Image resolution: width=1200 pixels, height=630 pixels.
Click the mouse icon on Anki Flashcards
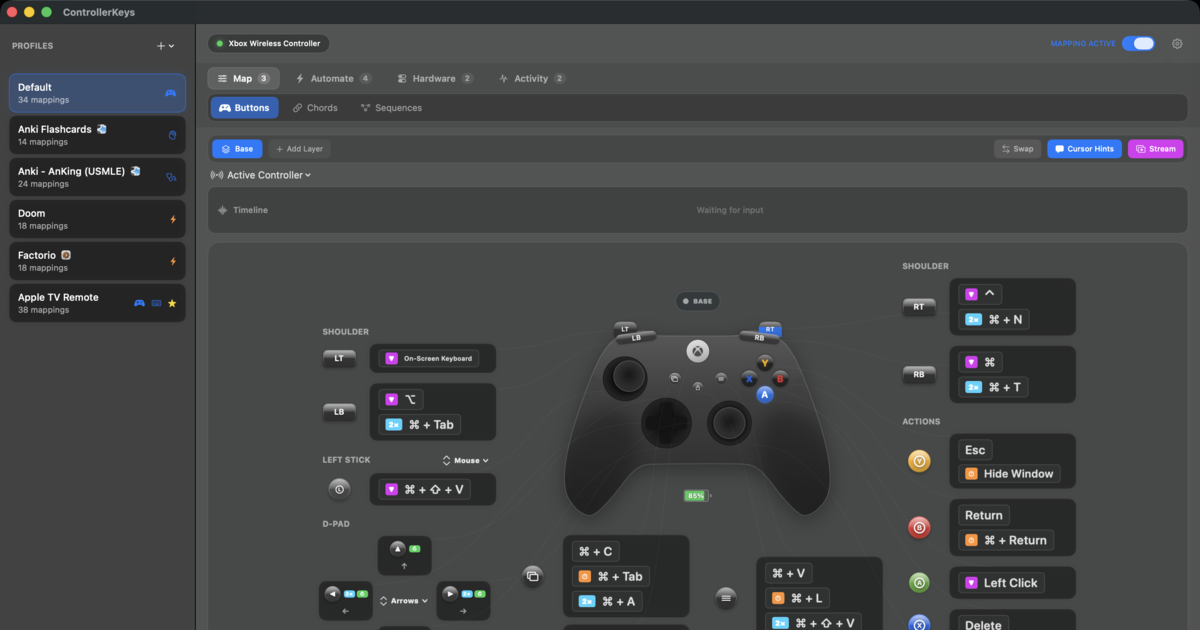(x=172, y=135)
